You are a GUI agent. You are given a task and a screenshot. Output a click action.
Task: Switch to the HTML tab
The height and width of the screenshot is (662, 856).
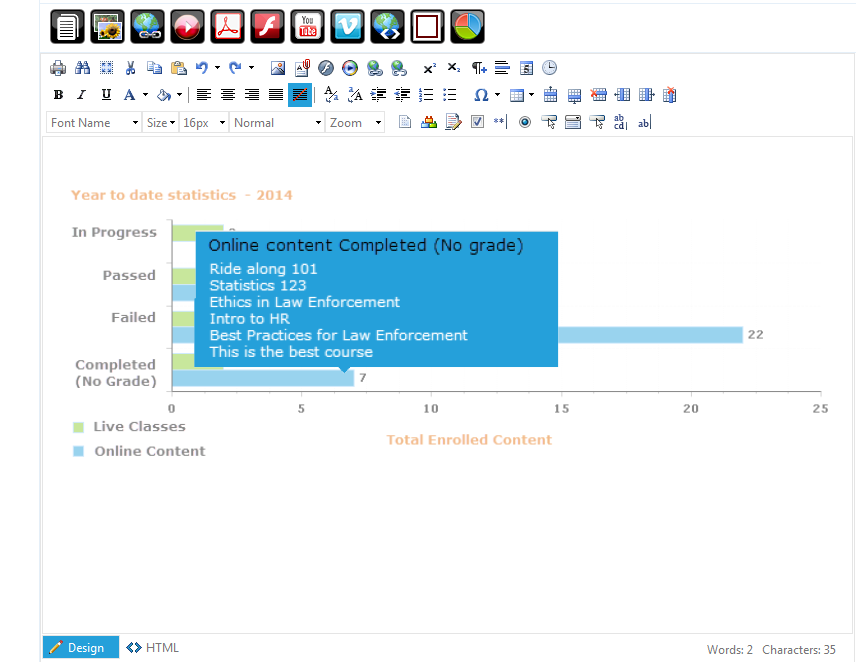click(x=152, y=647)
